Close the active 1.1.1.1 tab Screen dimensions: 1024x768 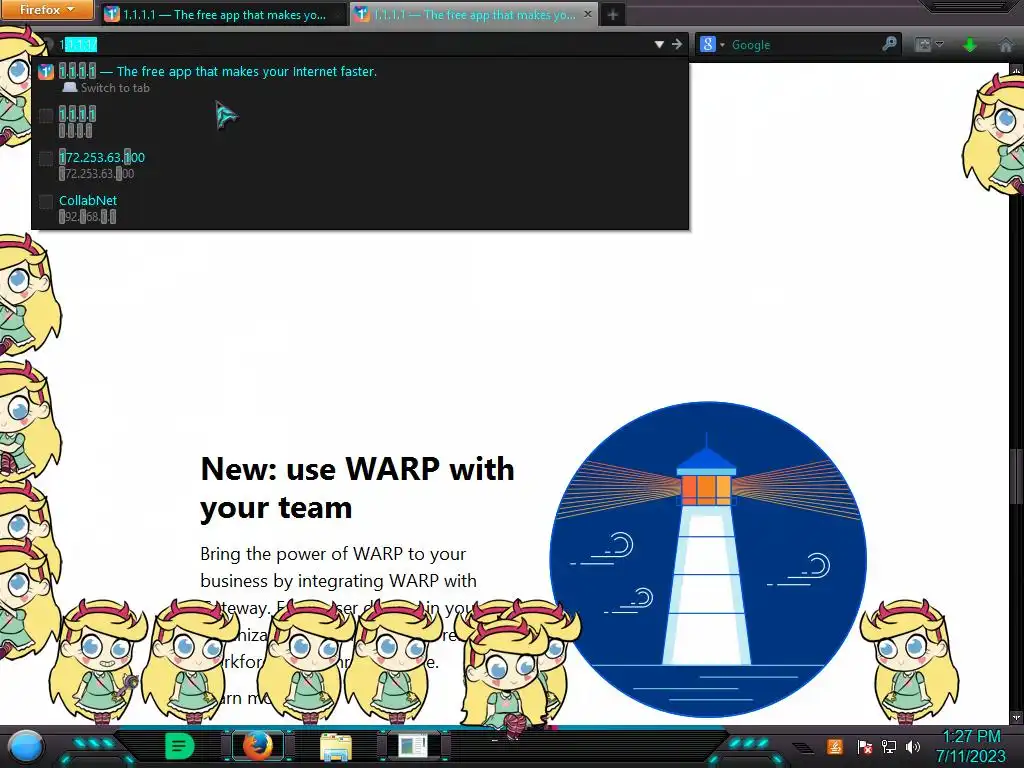coord(588,14)
